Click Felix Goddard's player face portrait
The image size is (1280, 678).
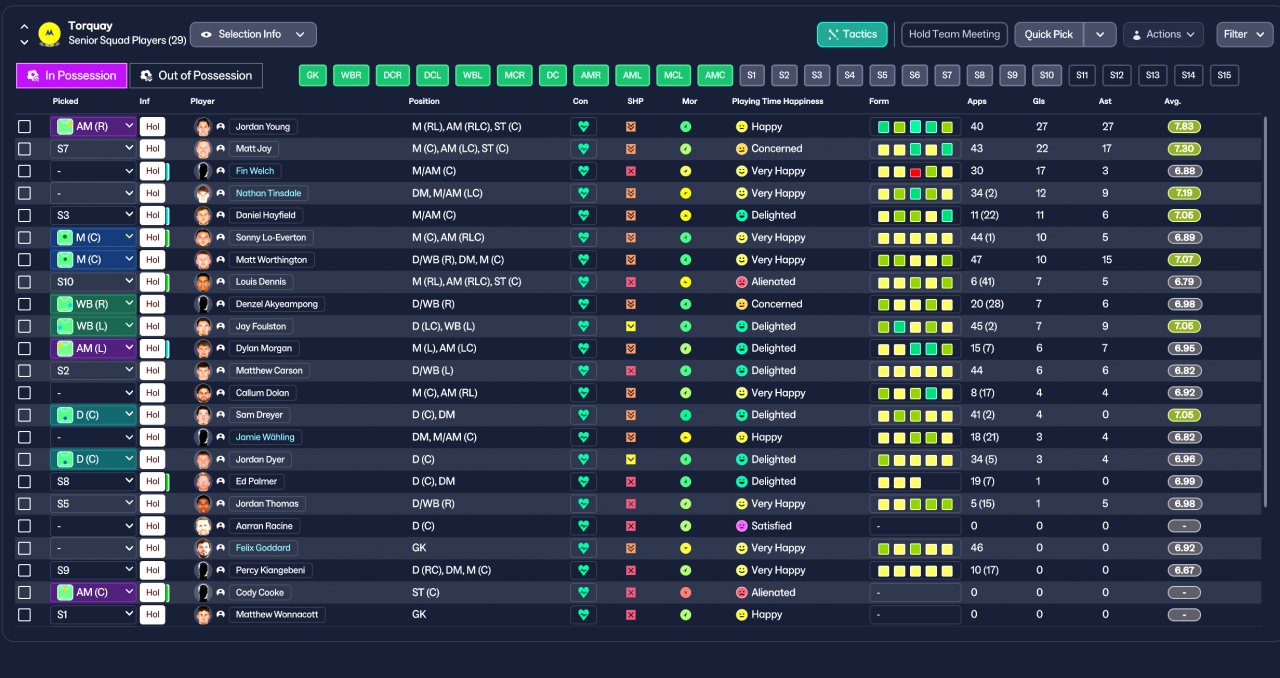(203, 548)
